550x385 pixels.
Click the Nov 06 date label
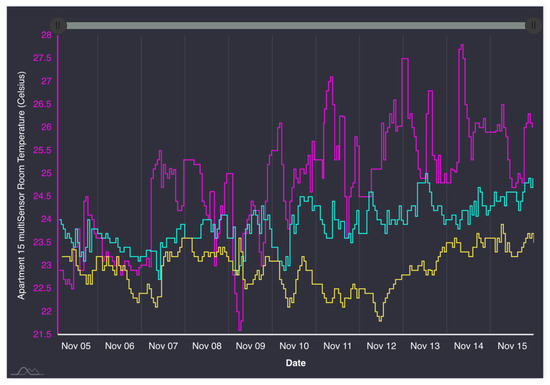pos(120,346)
